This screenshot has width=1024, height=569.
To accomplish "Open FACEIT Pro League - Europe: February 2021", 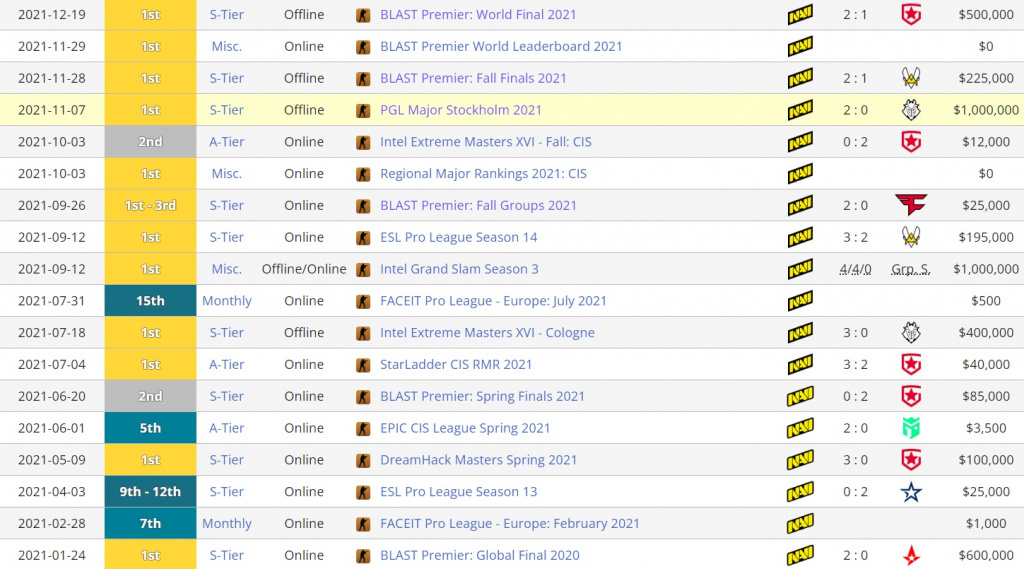I will click(x=509, y=523).
